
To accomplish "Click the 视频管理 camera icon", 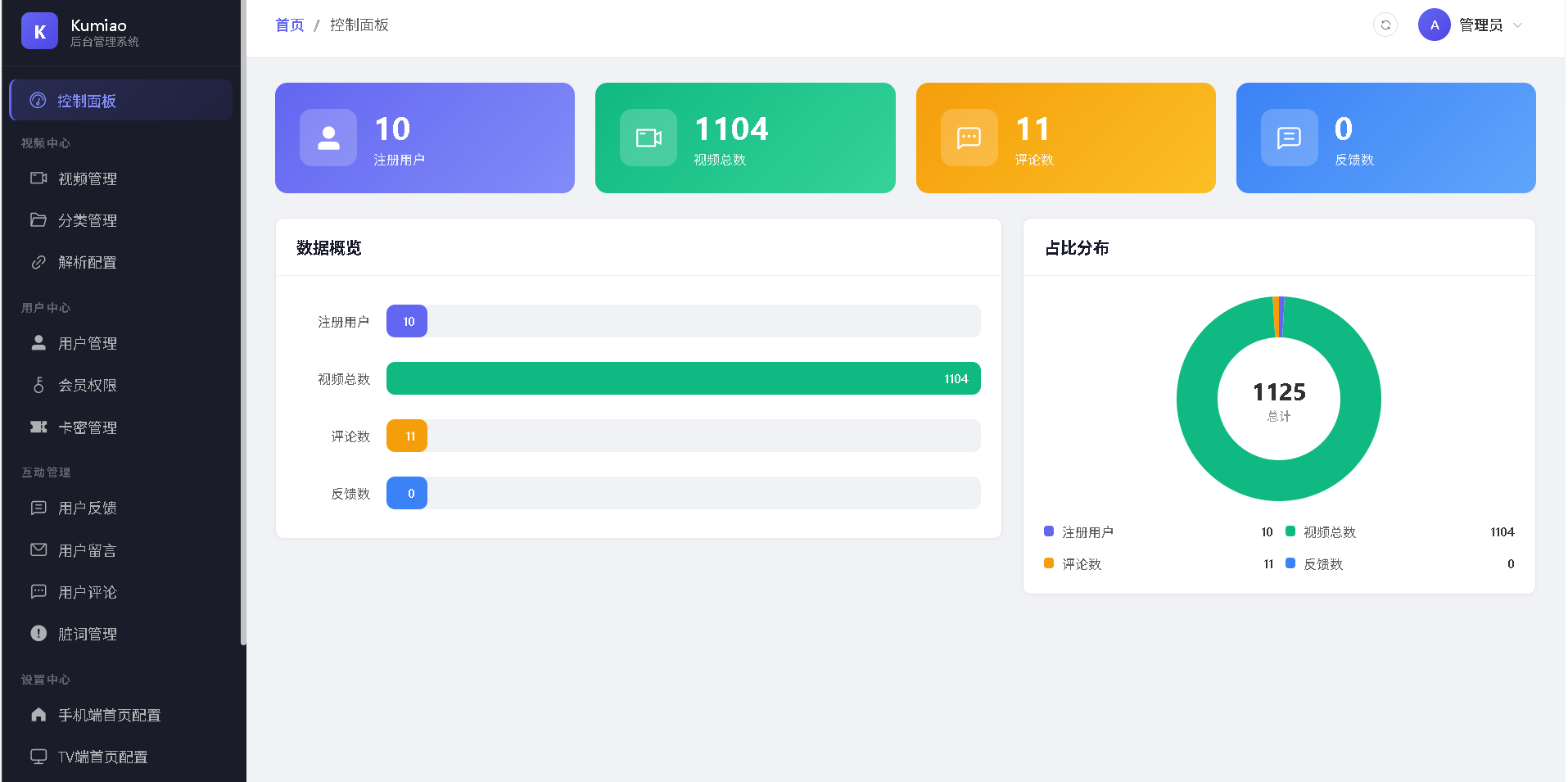I will [x=38, y=179].
